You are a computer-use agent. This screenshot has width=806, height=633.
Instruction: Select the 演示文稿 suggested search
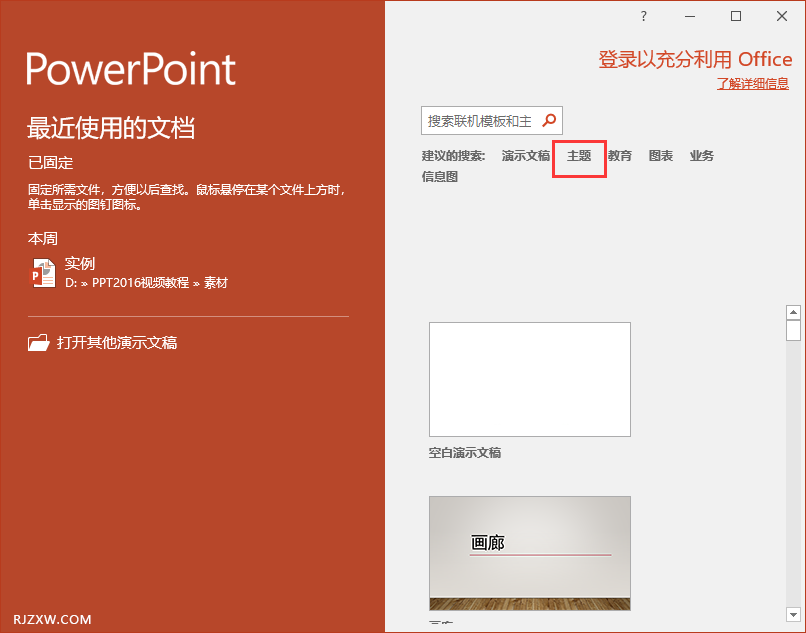525,156
